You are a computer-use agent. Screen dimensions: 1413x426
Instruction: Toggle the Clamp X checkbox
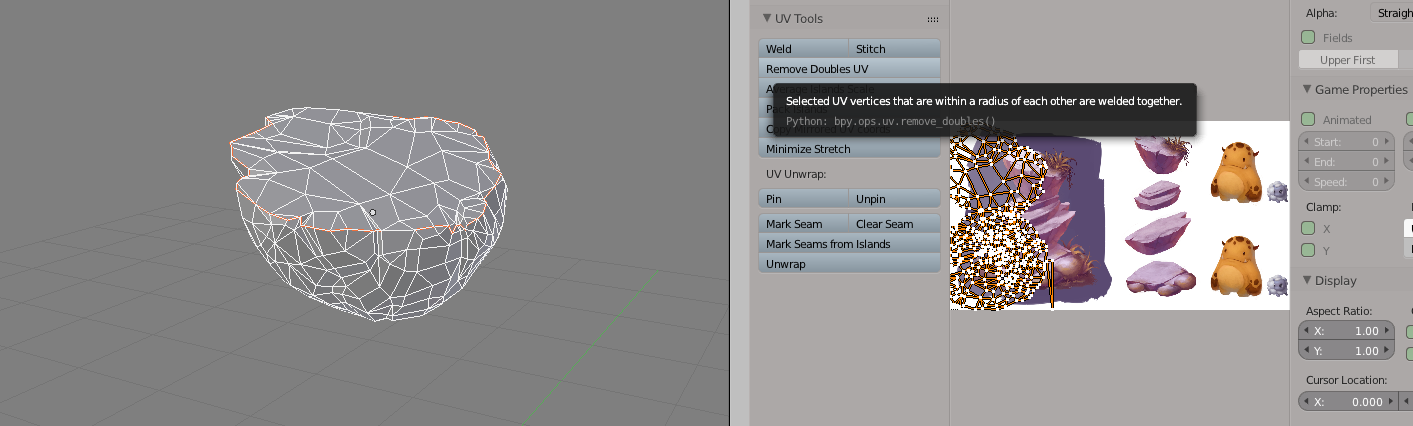click(1308, 229)
